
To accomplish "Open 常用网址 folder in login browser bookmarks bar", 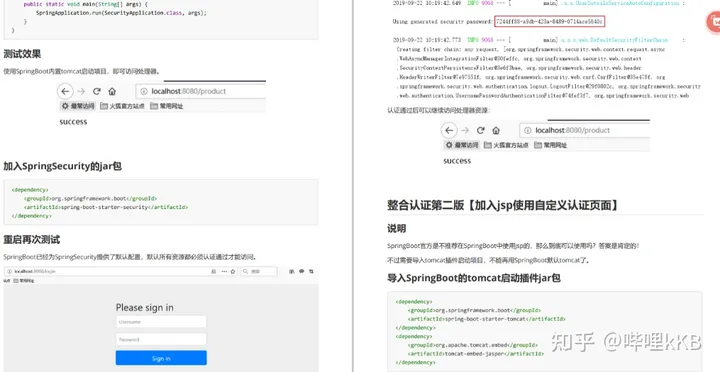I will 23,280.
